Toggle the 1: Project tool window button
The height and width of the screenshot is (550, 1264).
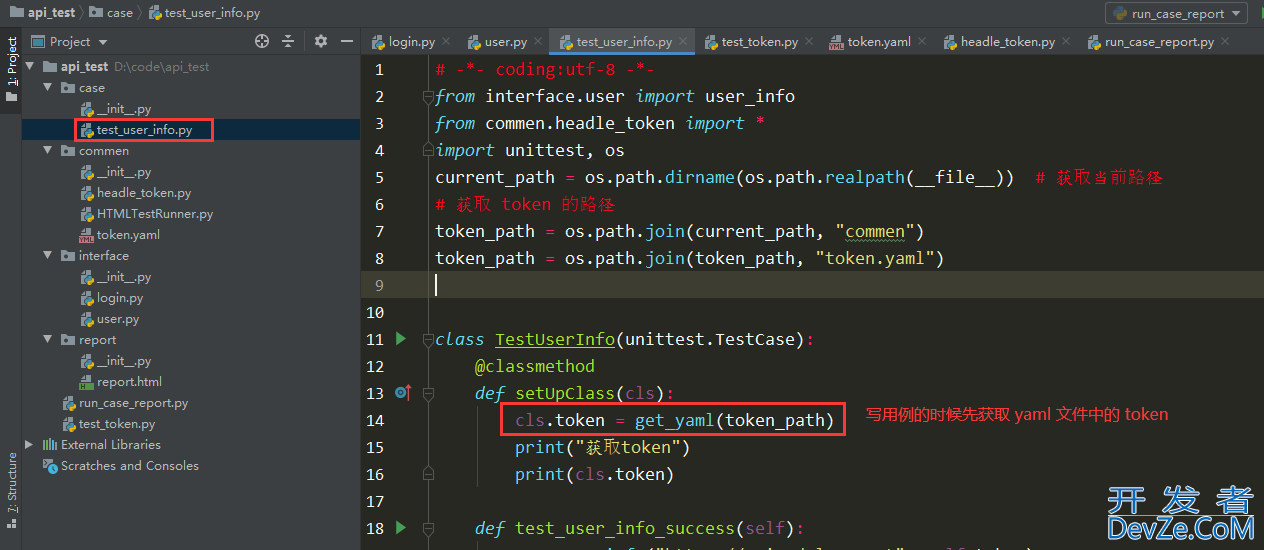11,70
